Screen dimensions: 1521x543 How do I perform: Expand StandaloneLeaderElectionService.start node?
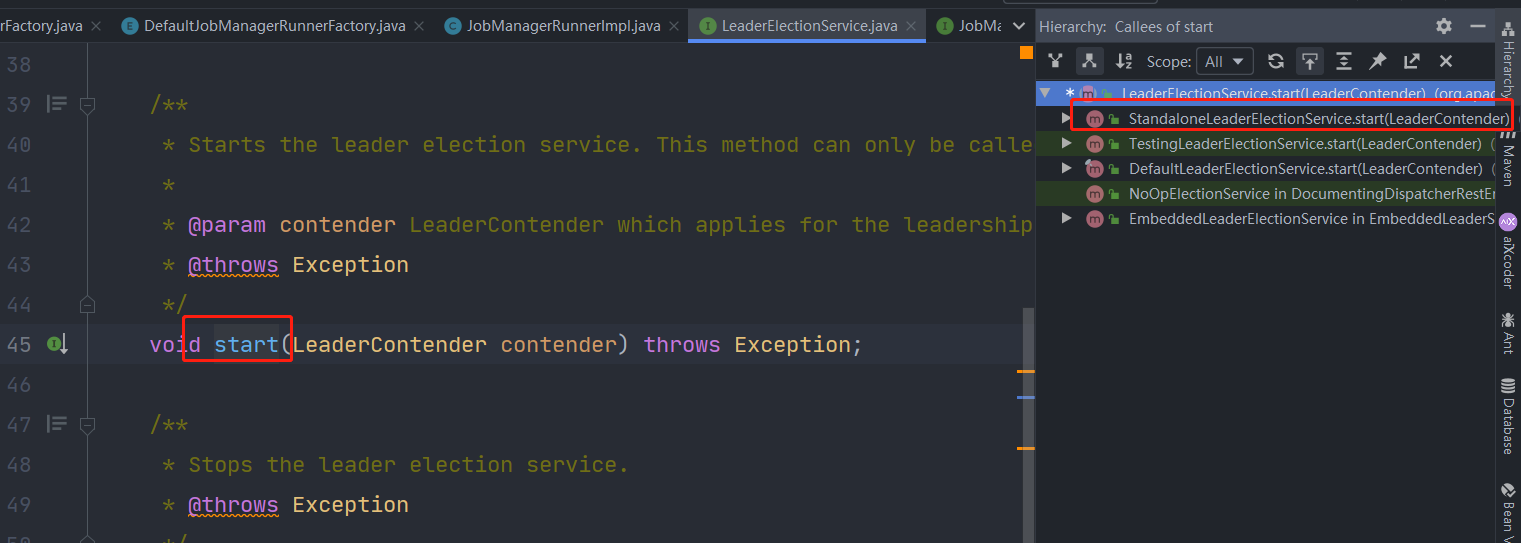1067,118
